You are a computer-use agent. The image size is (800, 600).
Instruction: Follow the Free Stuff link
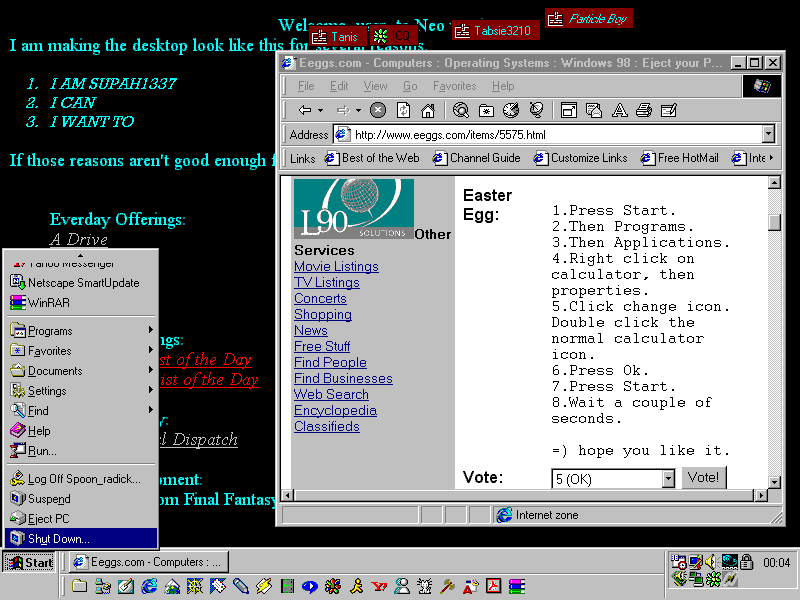[322, 346]
